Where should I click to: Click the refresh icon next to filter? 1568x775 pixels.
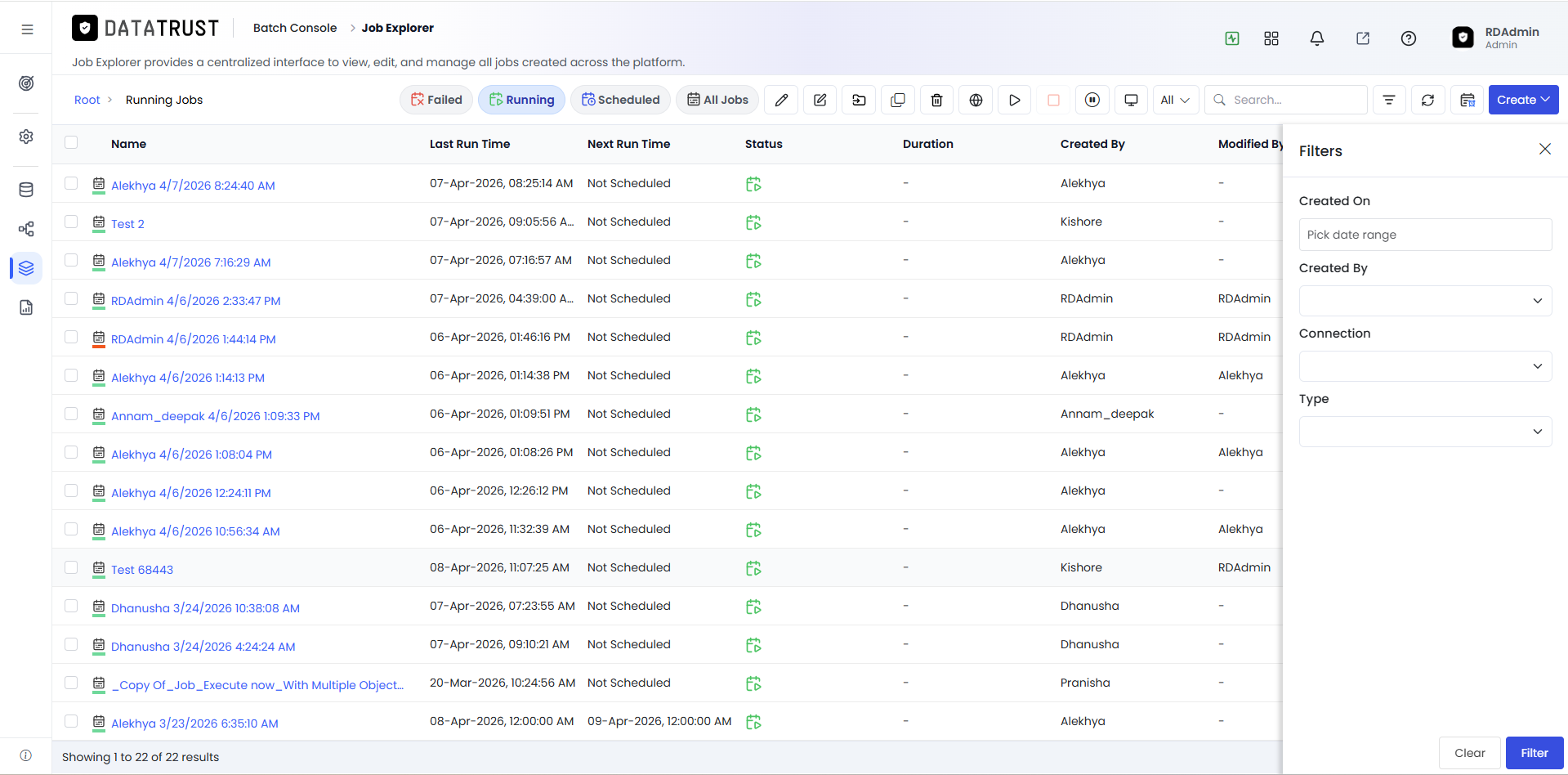coord(1427,100)
